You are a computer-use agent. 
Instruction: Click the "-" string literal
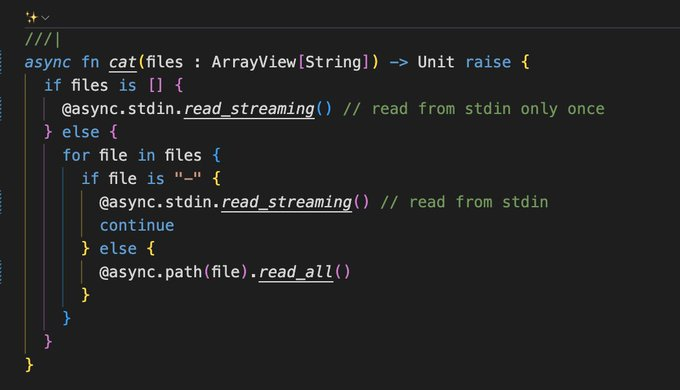tap(188, 178)
